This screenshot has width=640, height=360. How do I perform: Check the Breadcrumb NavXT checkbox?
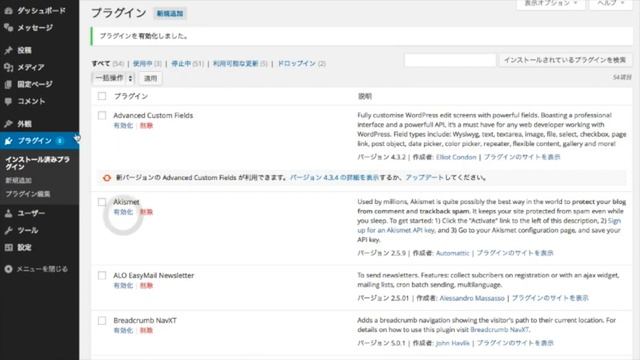pos(102,320)
